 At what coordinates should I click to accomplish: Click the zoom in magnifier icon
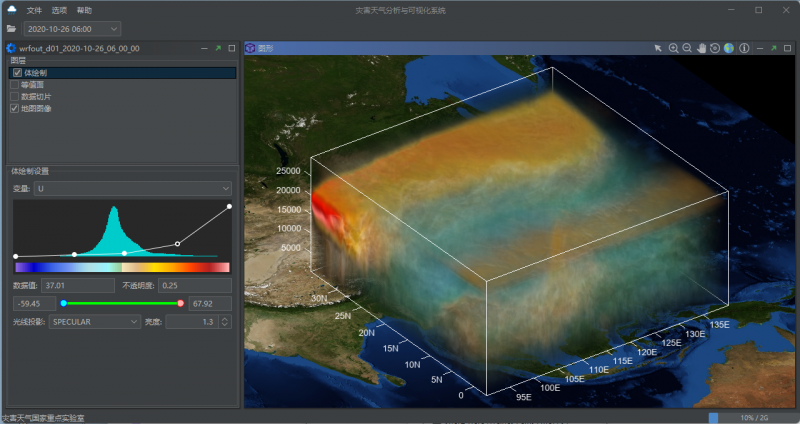coord(674,48)
